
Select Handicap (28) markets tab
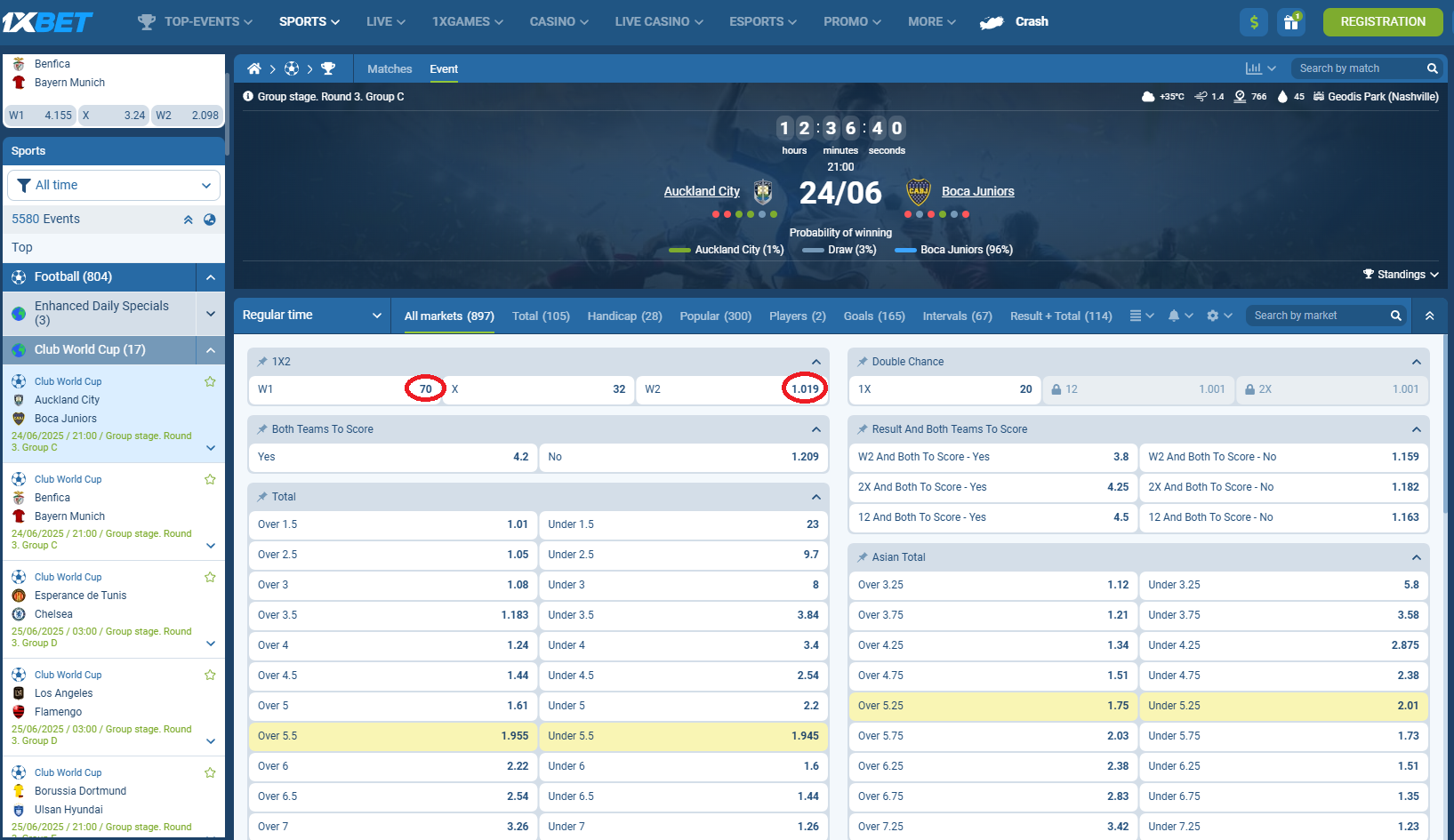pos(624,316)
